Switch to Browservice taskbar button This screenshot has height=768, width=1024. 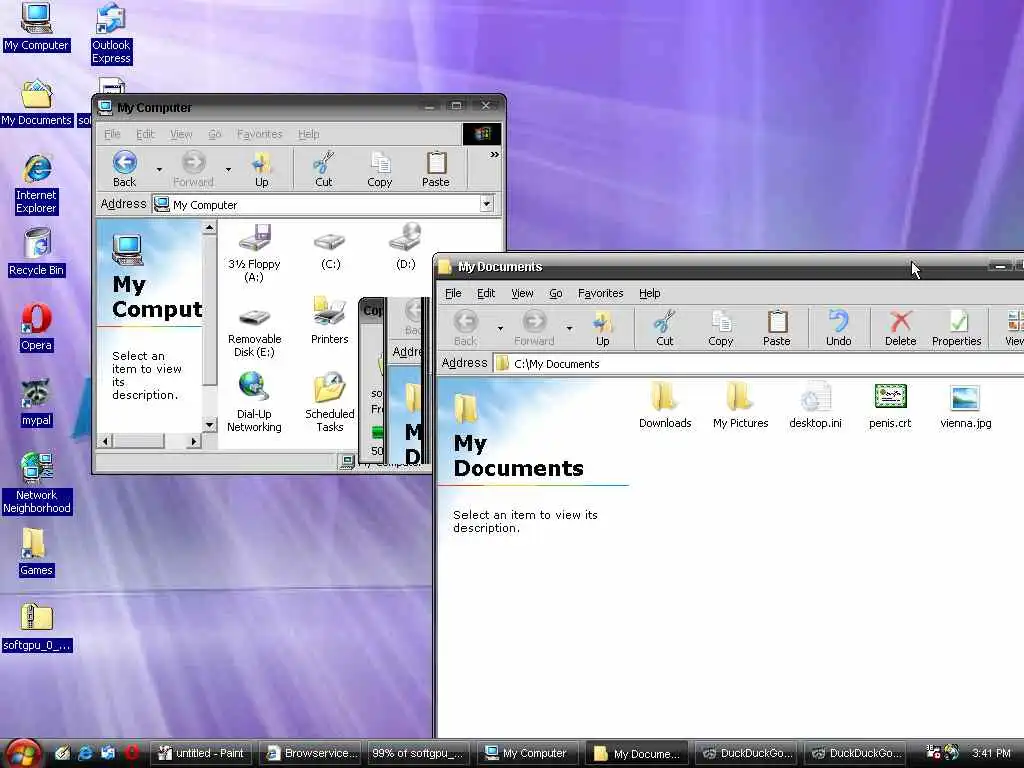(312, 753)
